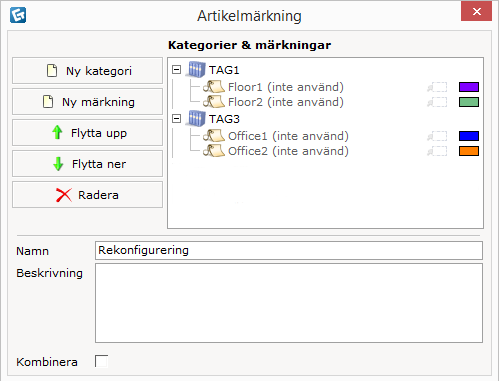
Task: Click dashed placeholder icon beside Office1
Action: point(437,136)
